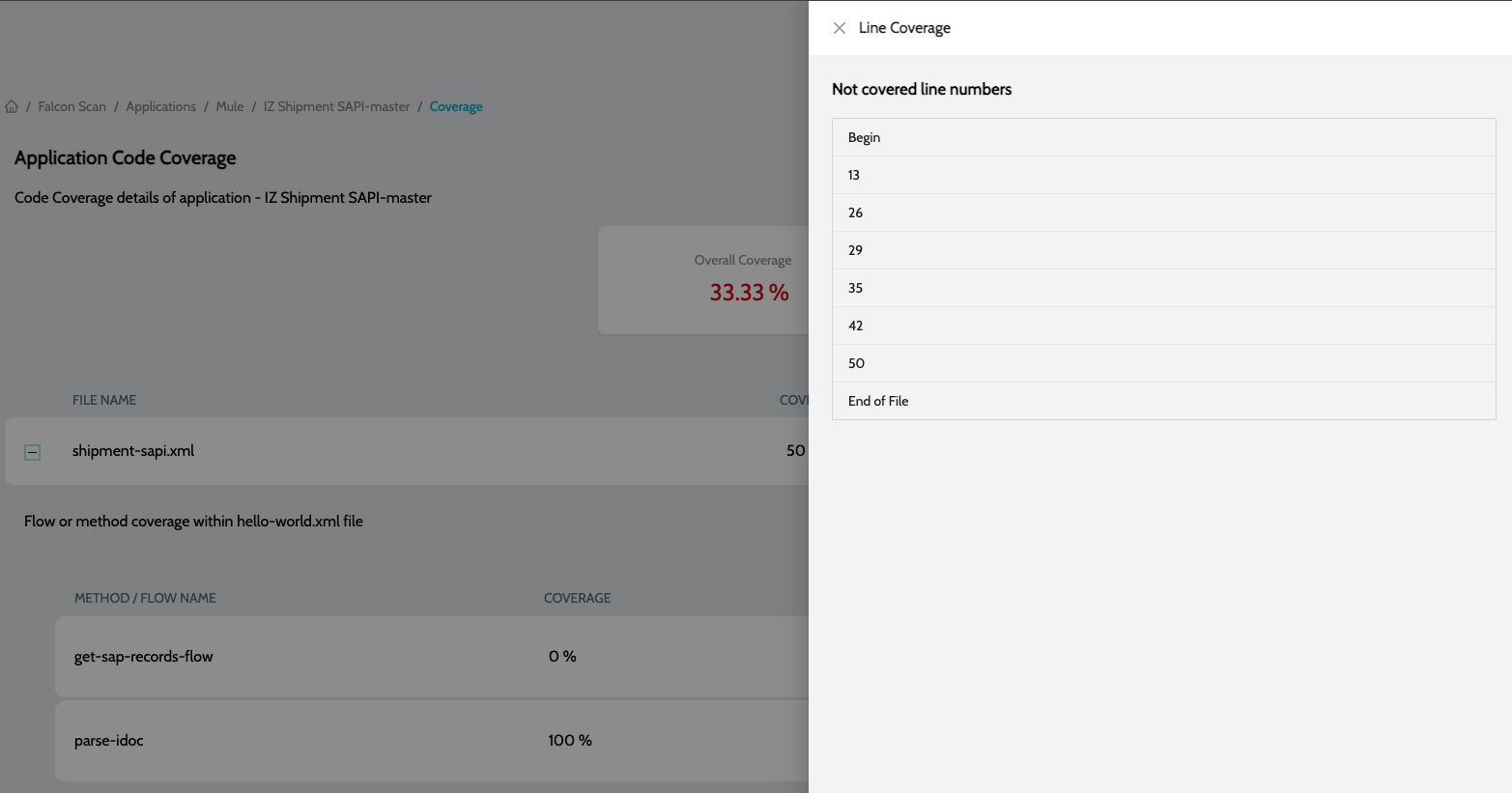
Task: Close the Line Coverage panel
Action: (839, 28)
